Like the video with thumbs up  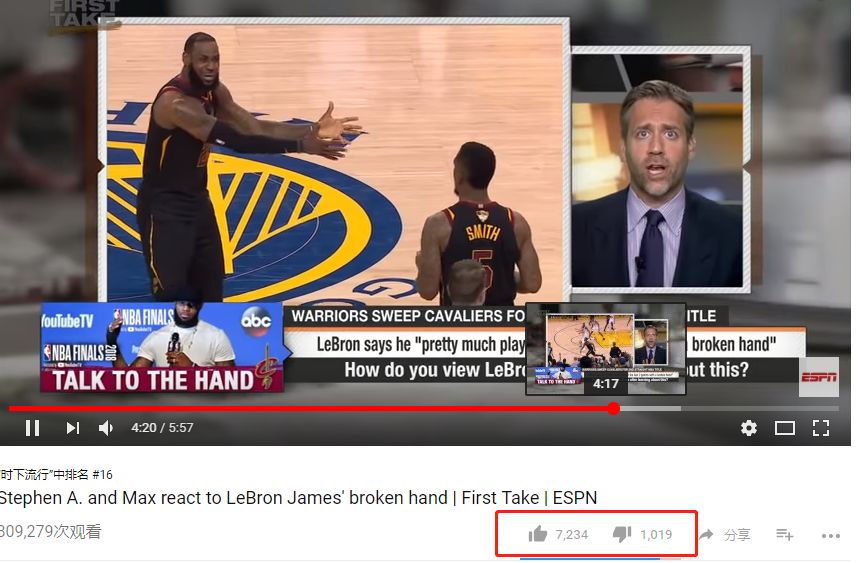pos(538,534)
